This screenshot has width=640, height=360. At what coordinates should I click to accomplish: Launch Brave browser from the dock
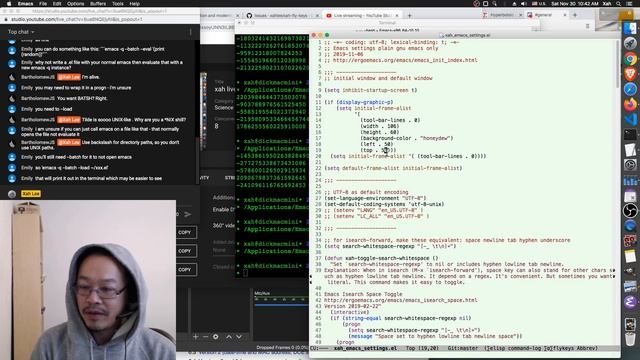point(630,74)
